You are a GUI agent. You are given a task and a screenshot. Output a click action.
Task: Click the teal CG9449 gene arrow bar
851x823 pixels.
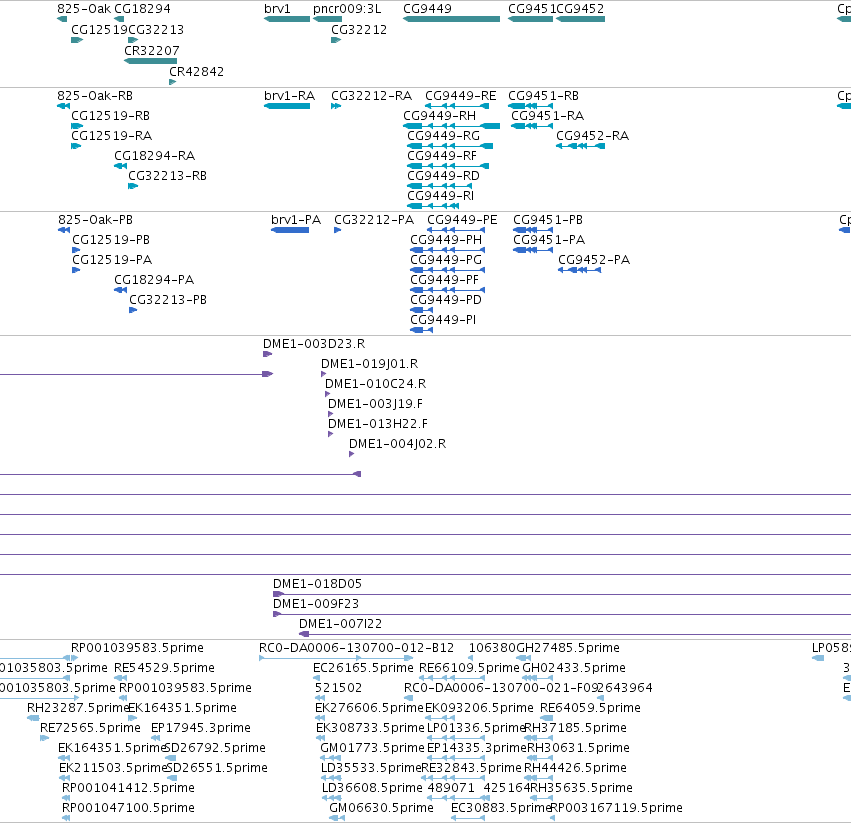point(452,19)
